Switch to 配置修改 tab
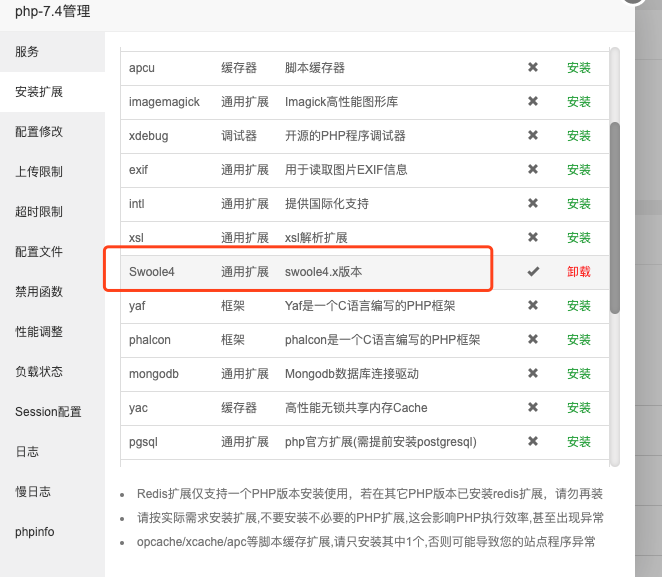The width and height of the screenshot is (662, 577). [52, 132]
